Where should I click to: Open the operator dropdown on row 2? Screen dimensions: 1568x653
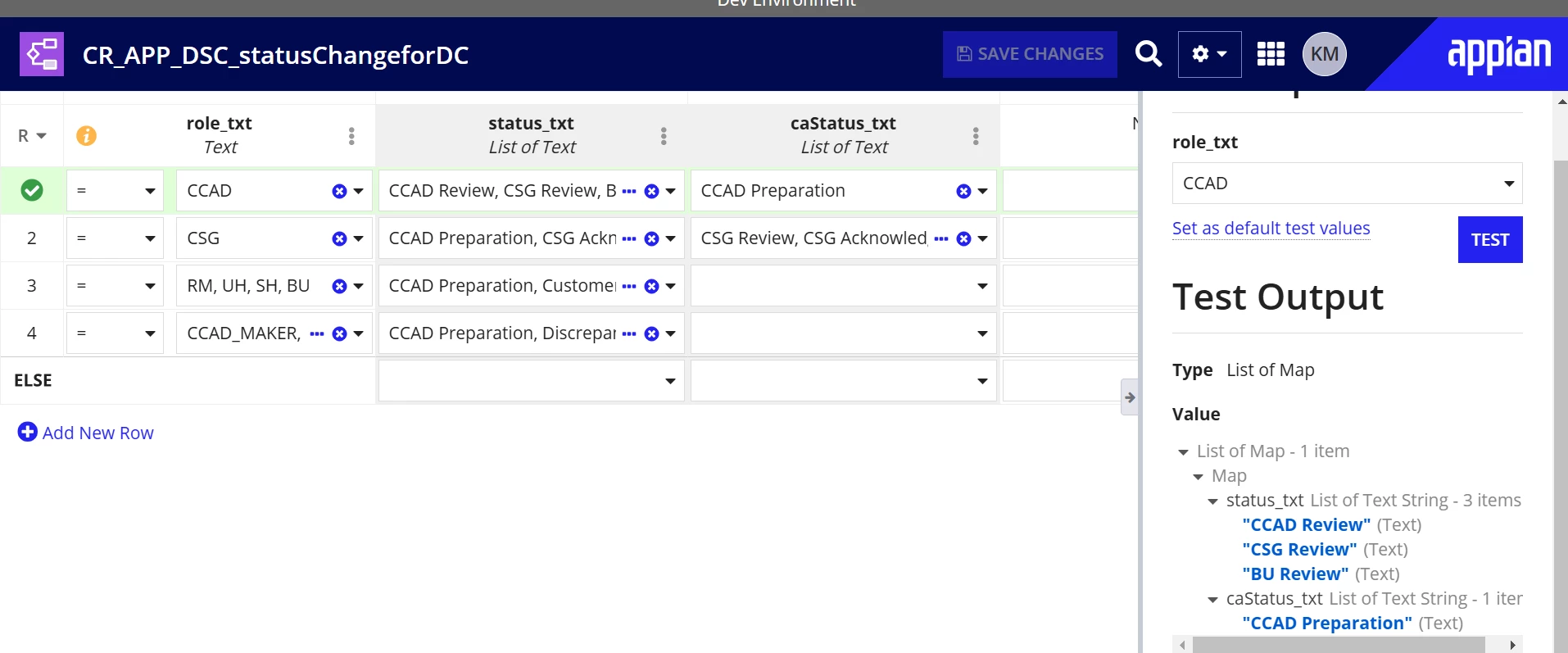click(x=115, y=238)
